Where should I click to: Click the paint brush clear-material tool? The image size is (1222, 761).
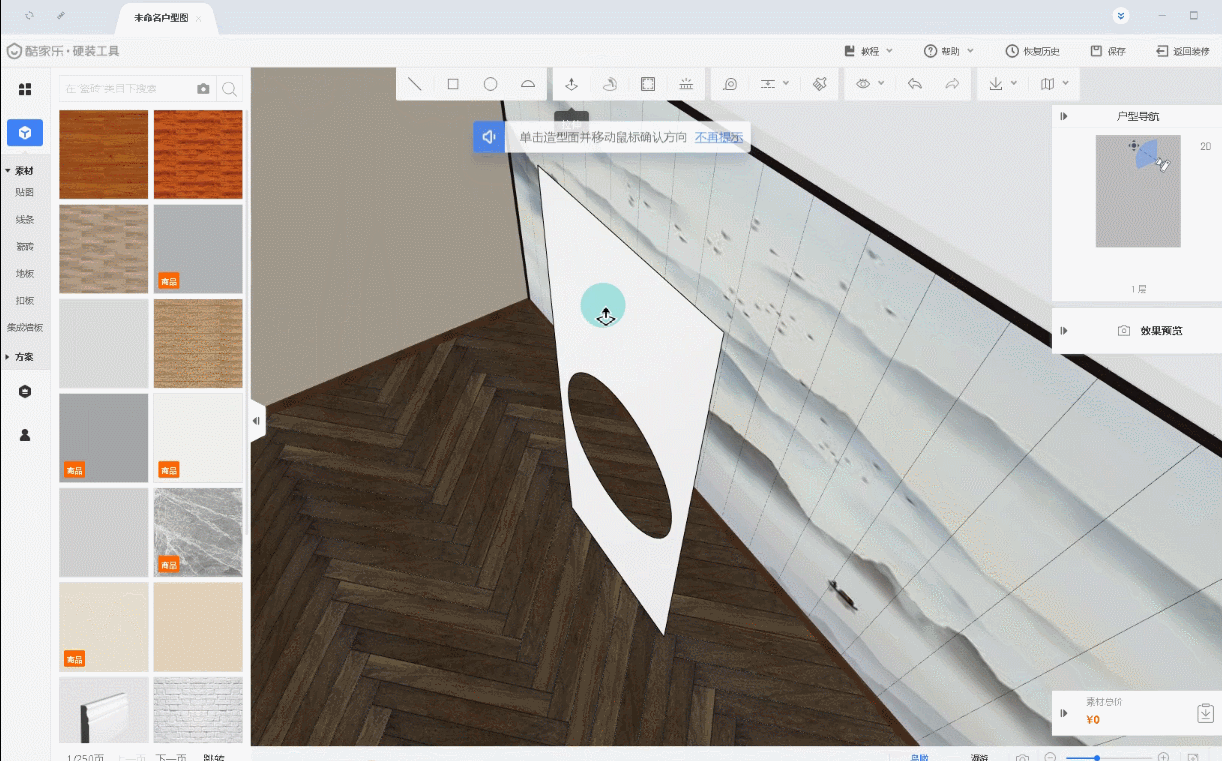point(820,84)
